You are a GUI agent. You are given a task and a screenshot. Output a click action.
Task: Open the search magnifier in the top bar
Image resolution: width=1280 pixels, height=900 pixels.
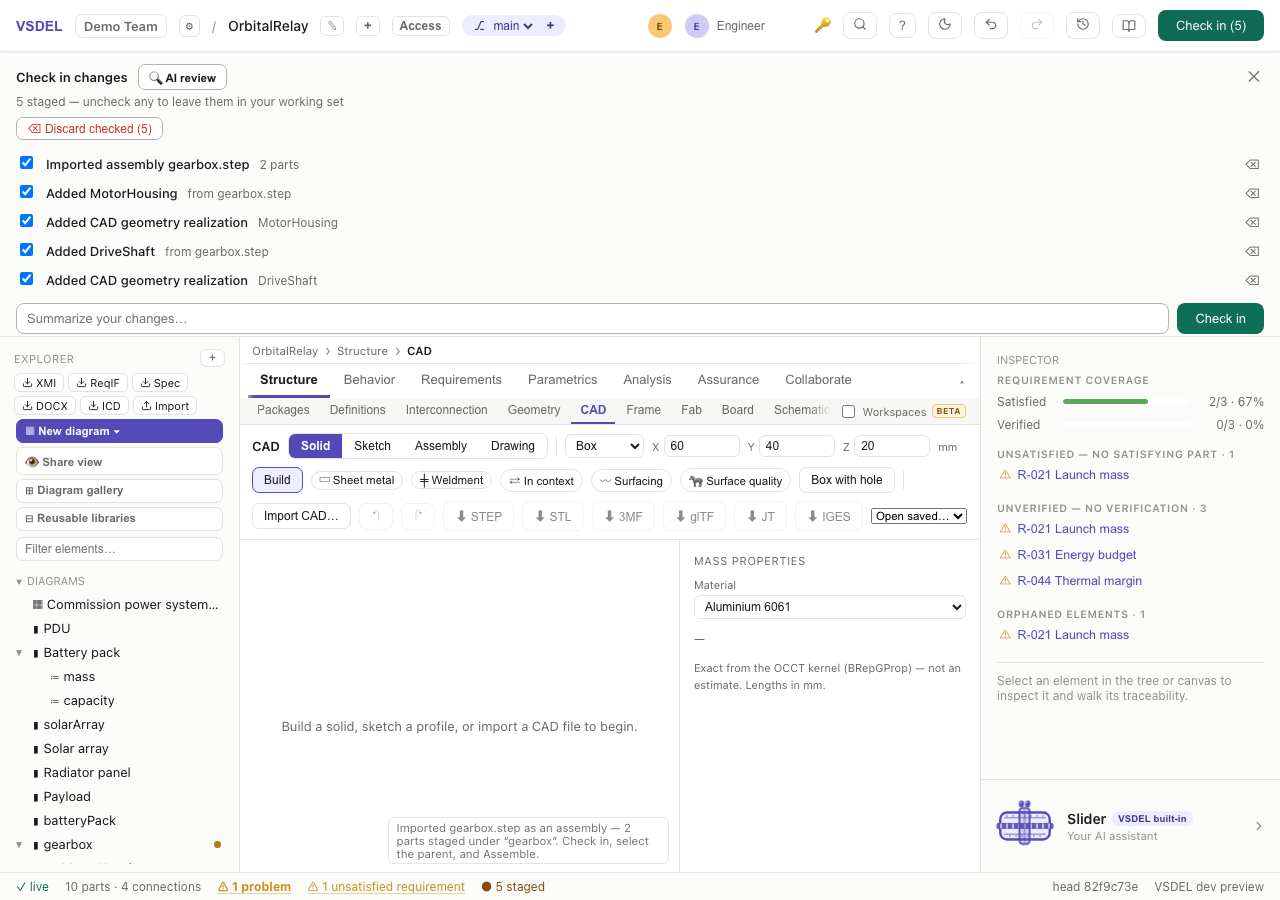click(x=860, y=25)
